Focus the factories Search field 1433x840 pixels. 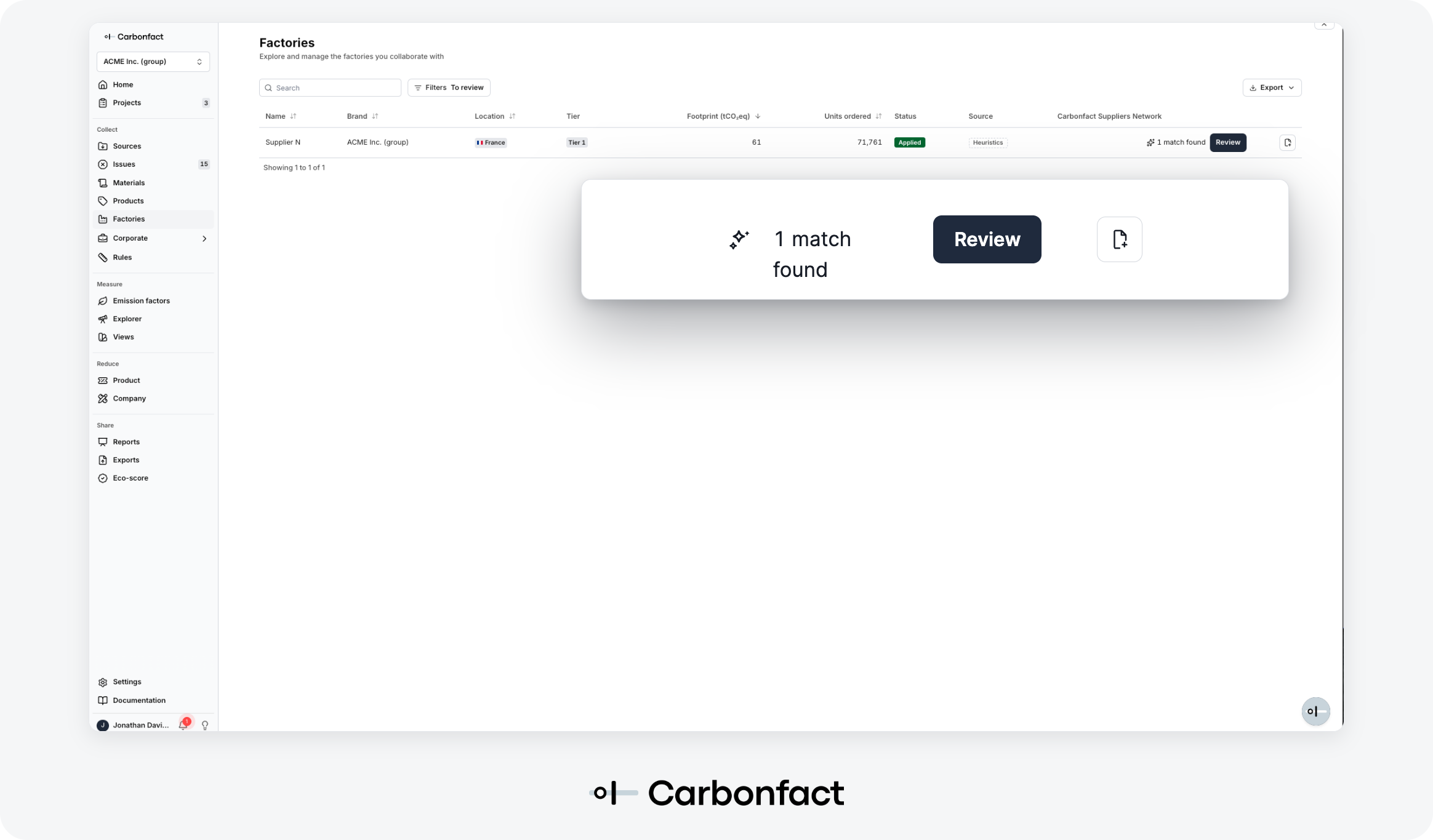tap(330, 88)
